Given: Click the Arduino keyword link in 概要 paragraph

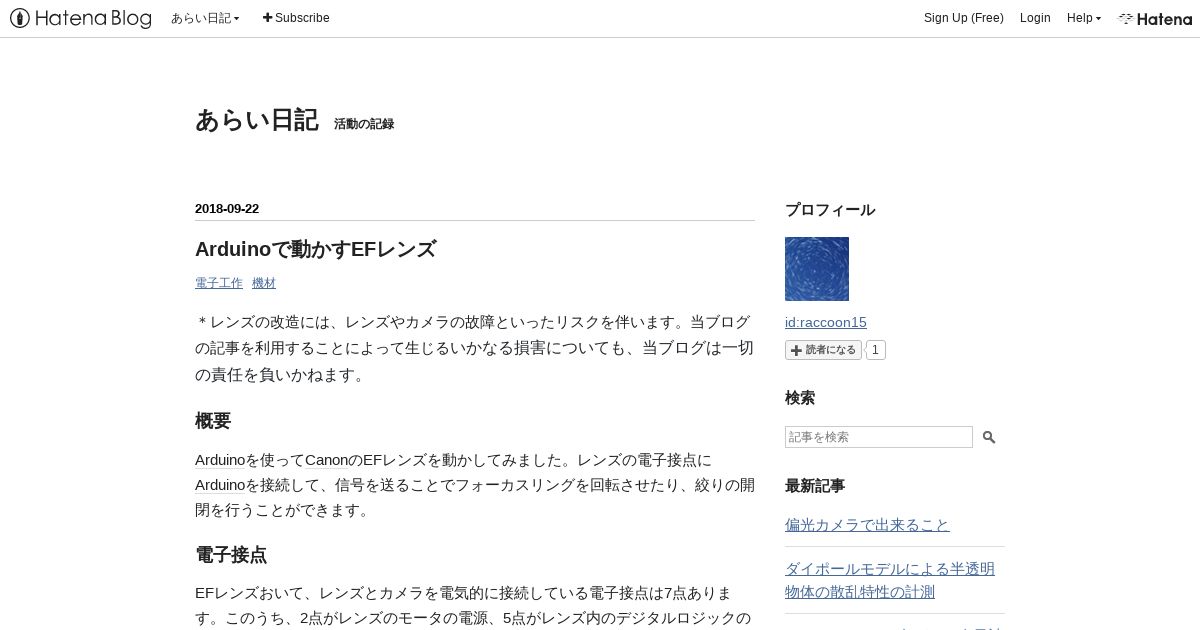Looking at the screenshot, I should click(220, 460).
